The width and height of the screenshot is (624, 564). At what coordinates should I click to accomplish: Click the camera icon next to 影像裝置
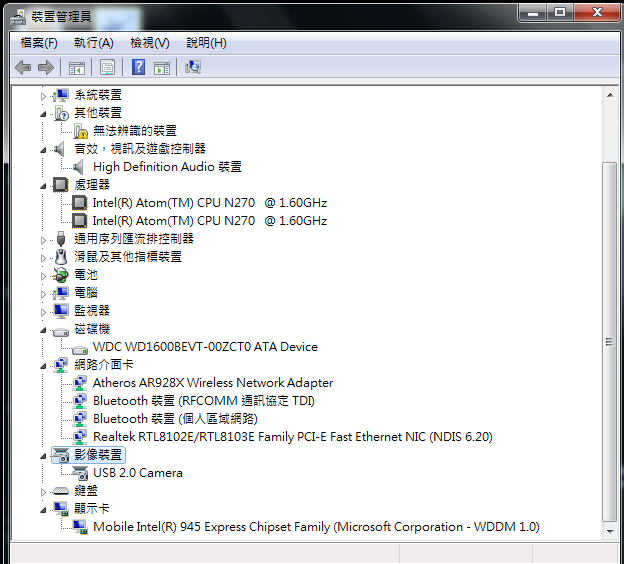click(x=61, y=455)
